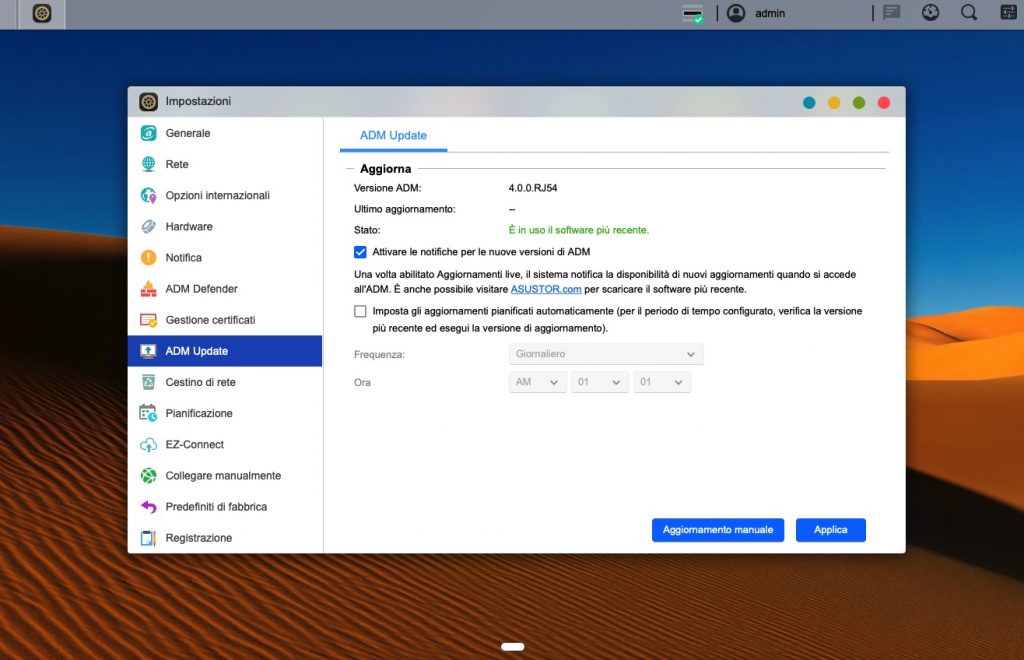Viewport: 1024px width, 660px height.
Task: Click the white pill page indicator at bottom
Action: click(512, 647)
